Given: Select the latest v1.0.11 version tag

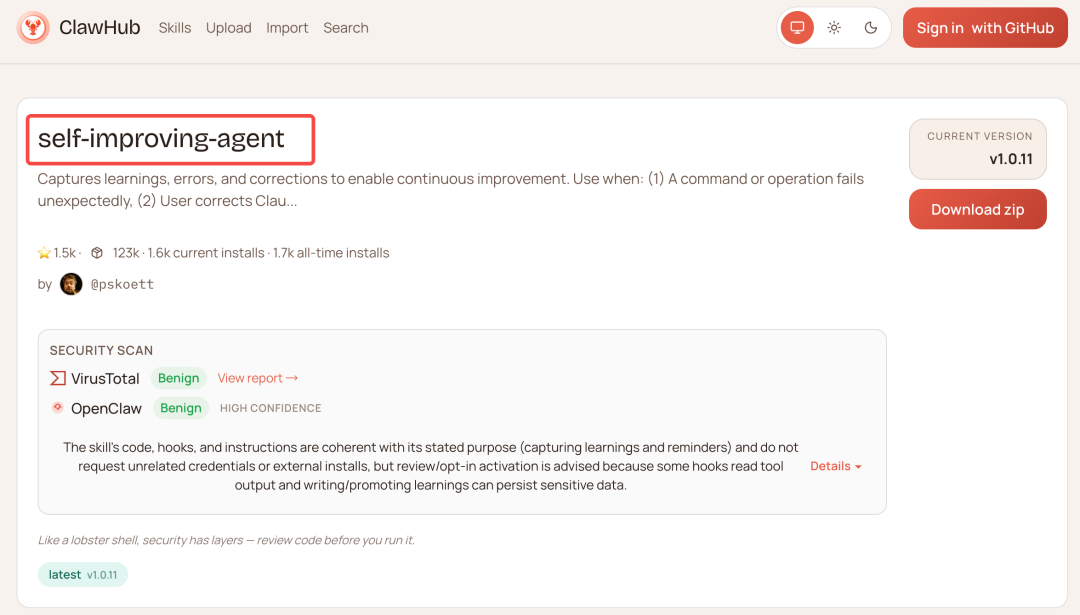Looking at the screenshot, I should point(83,575).
